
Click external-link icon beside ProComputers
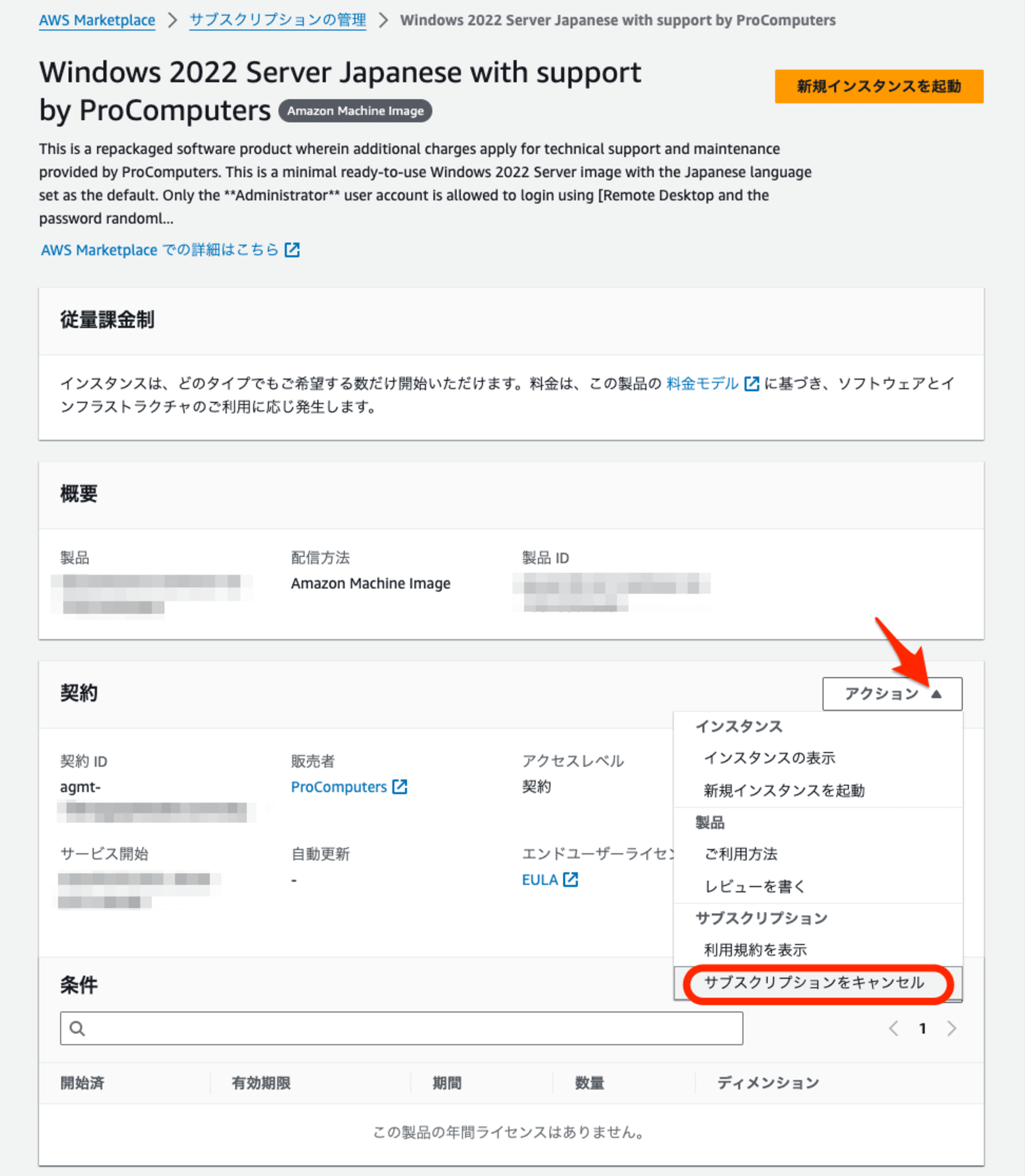coord(400,787)
